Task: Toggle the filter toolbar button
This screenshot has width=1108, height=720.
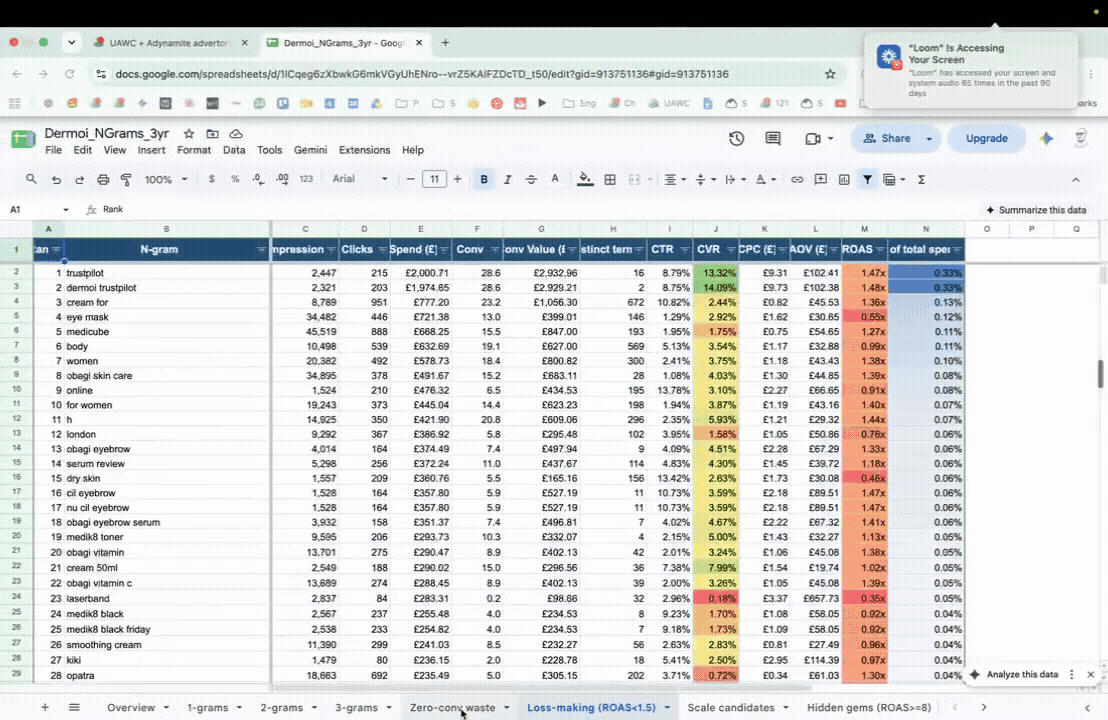Action: click(867, 179)
